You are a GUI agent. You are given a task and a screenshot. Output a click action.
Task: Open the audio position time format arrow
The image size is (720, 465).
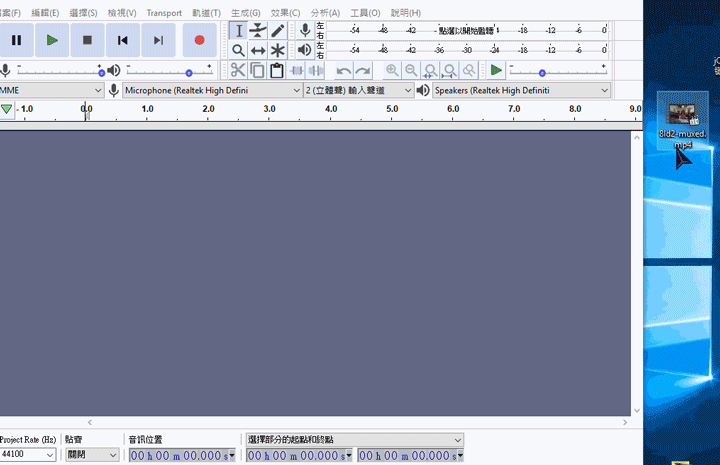[x=232, y=455]
